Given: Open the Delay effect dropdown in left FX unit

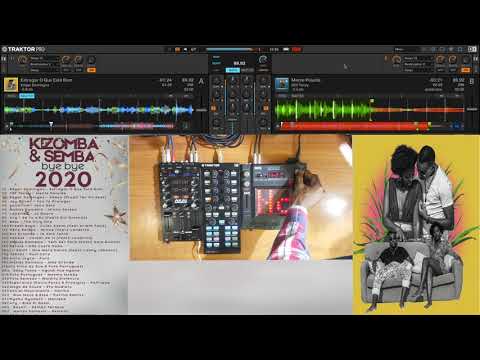Looking at the screenshot, I should (x=44, y=70).
